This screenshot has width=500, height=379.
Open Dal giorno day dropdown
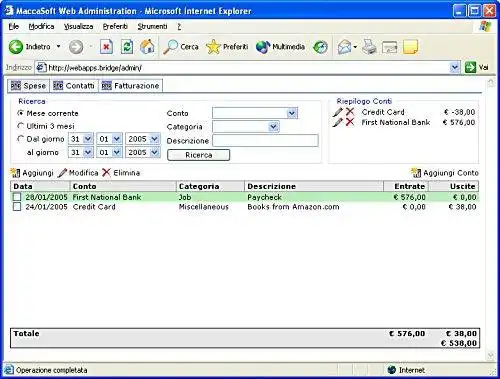[x=81, y=139]
